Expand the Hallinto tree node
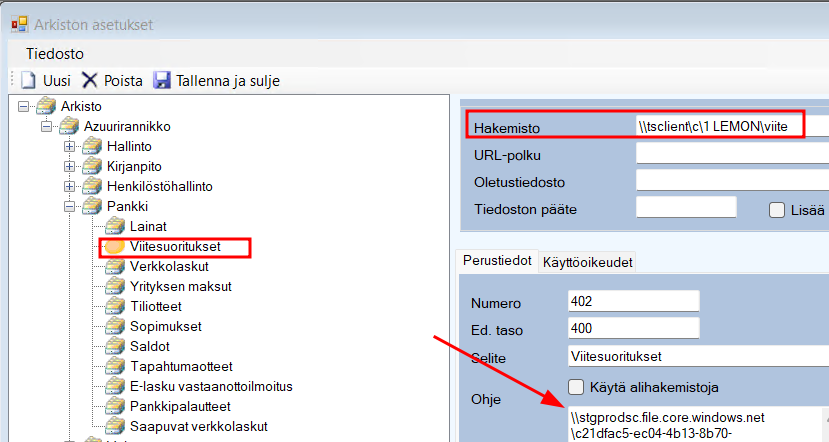The image size is (829, 442). tap(70, 146)
